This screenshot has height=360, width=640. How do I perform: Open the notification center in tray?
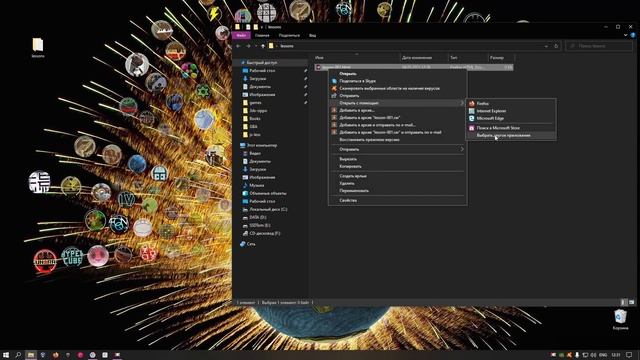coord(629,355)
